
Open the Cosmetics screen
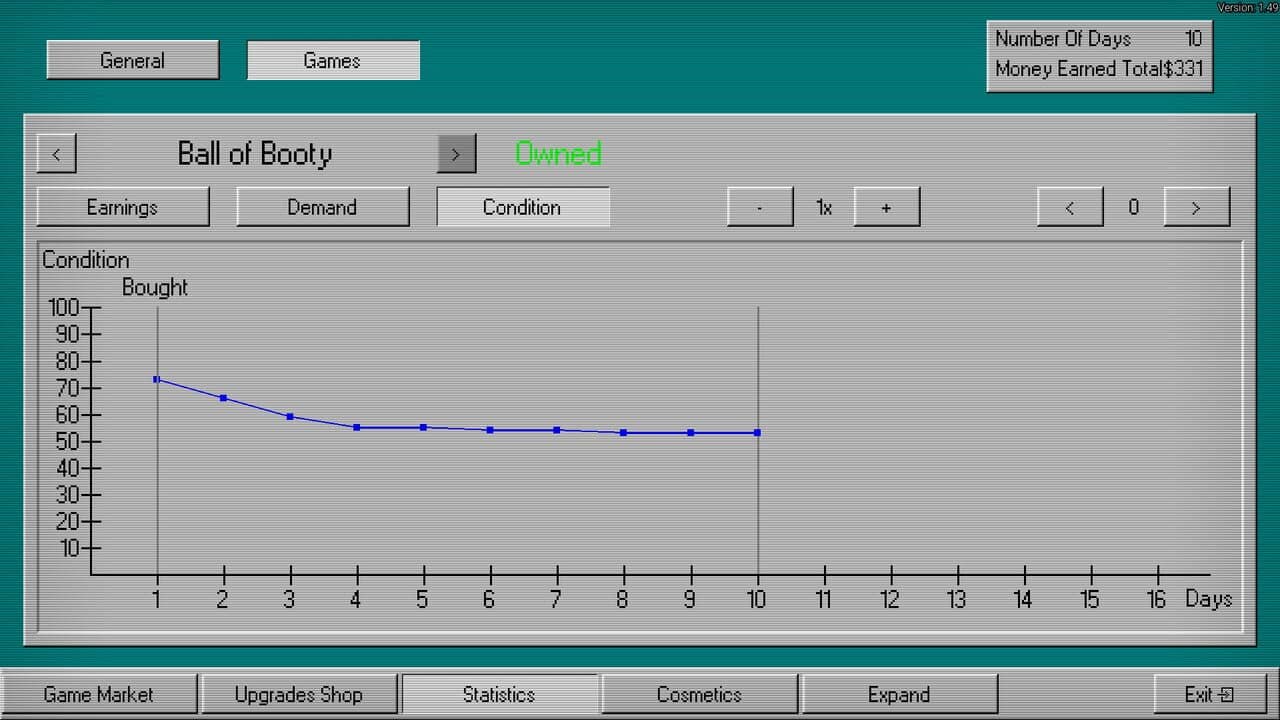[x=699, y=694]
